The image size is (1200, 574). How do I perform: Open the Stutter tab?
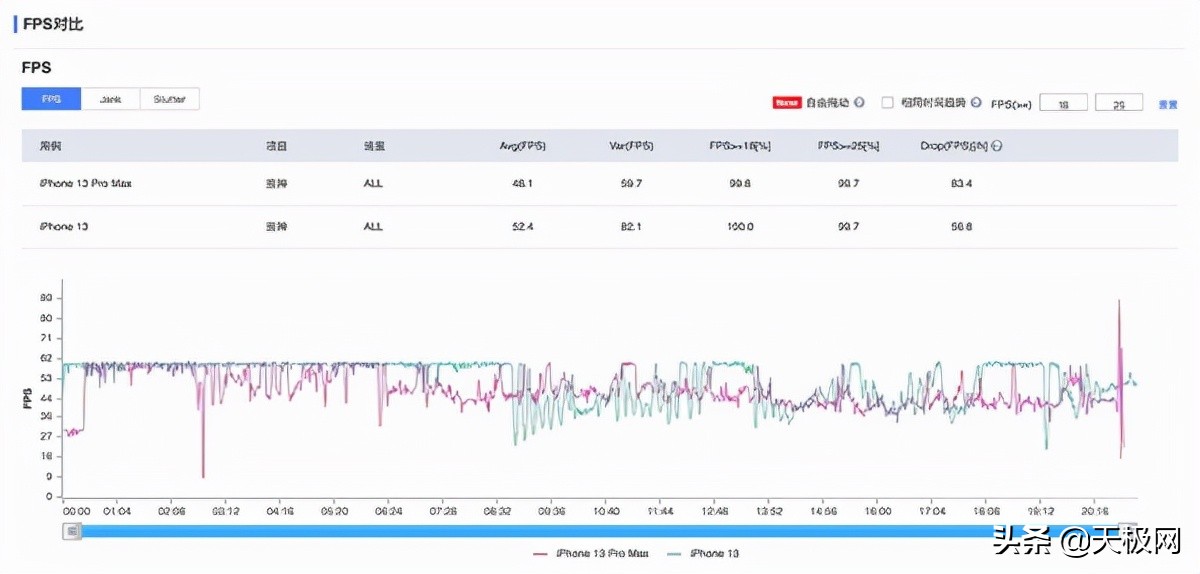(x=170, y=99)
